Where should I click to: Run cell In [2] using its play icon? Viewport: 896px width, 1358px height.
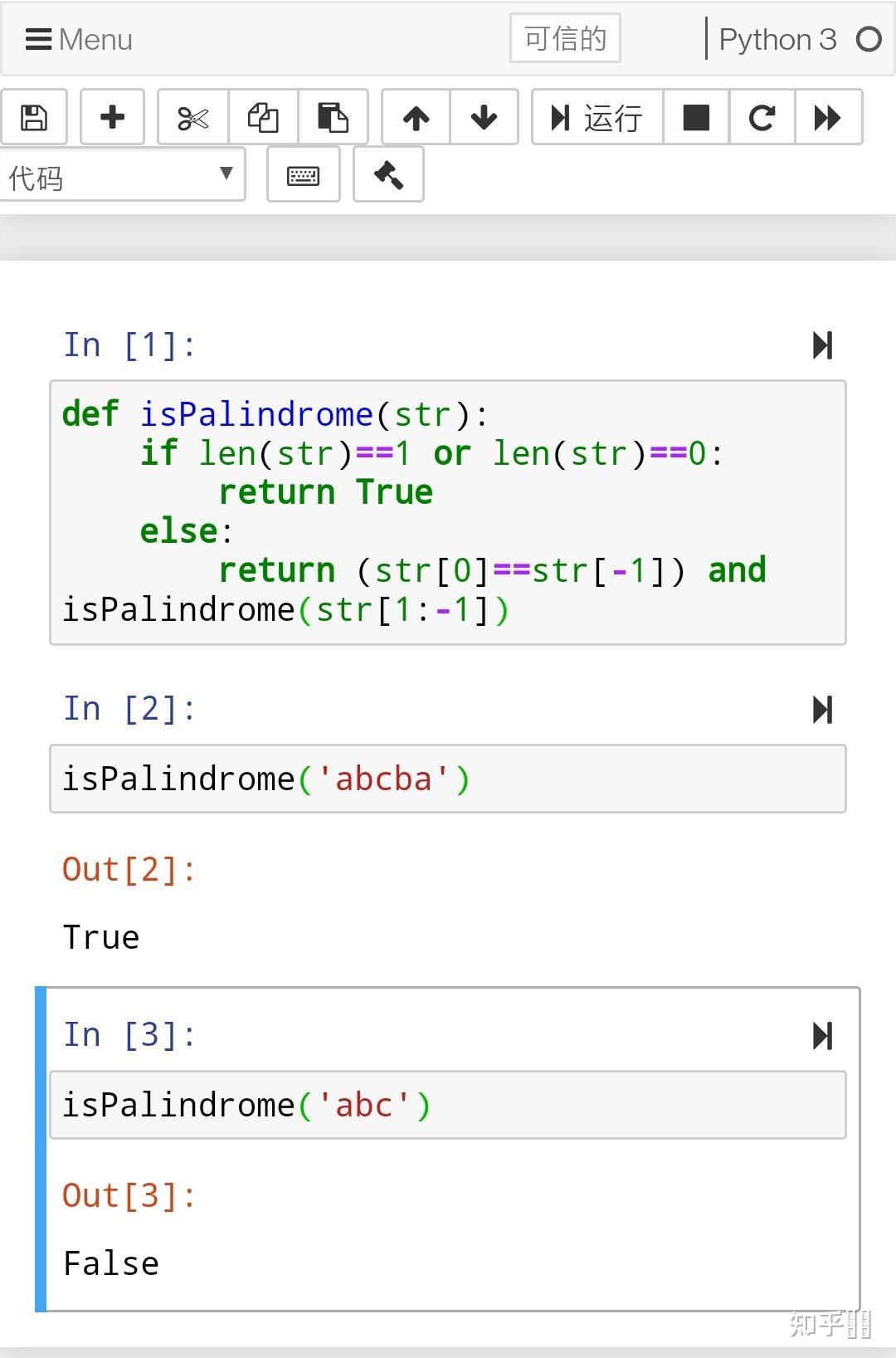pos(822,710)
